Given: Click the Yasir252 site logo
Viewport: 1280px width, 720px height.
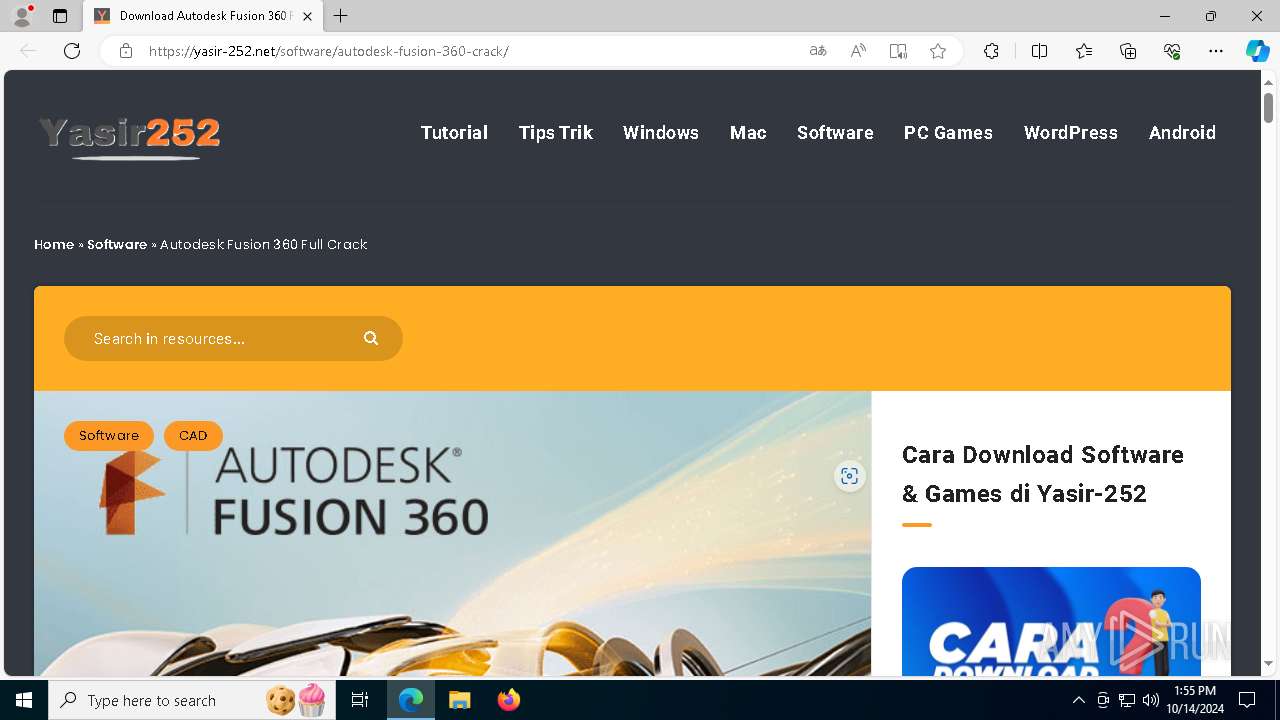Looking at the screenshot, I should (x=129, y=137).
